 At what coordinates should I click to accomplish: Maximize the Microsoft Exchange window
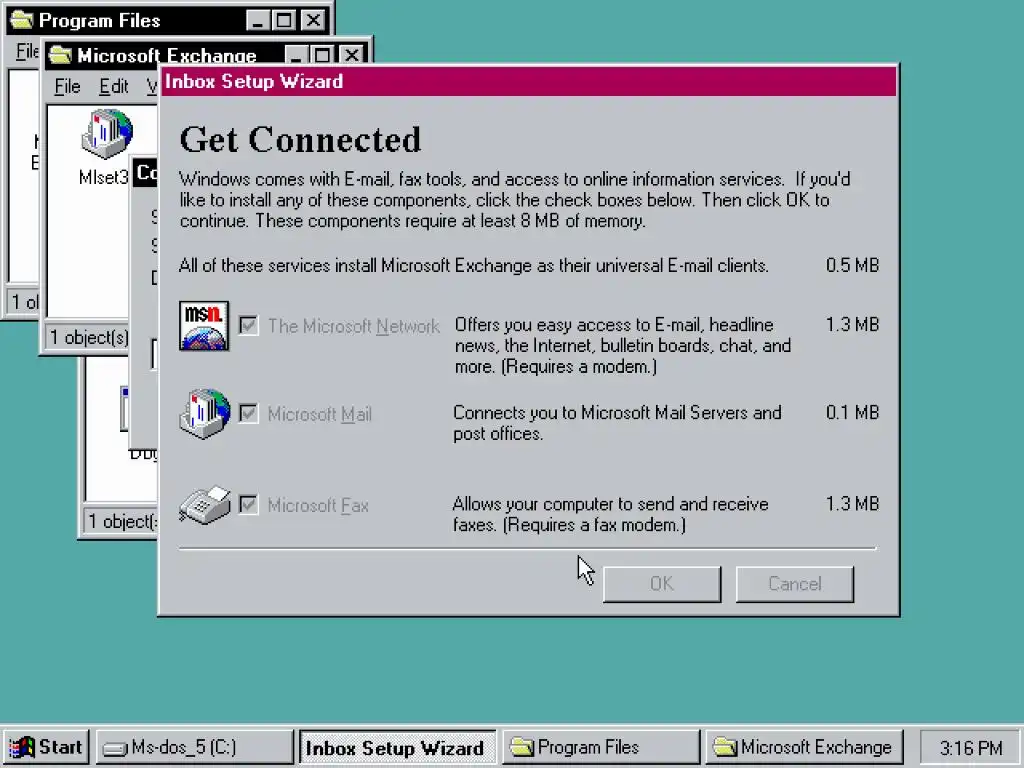pos(322,55)
